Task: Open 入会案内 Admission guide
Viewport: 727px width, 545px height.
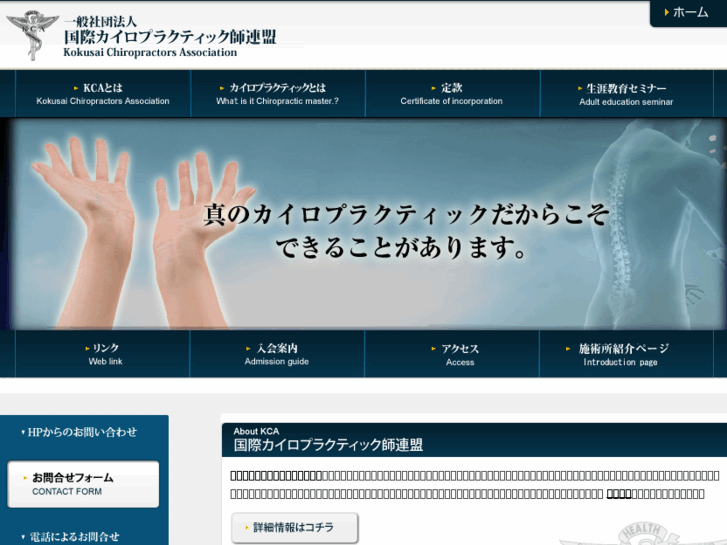Action: 277,354
